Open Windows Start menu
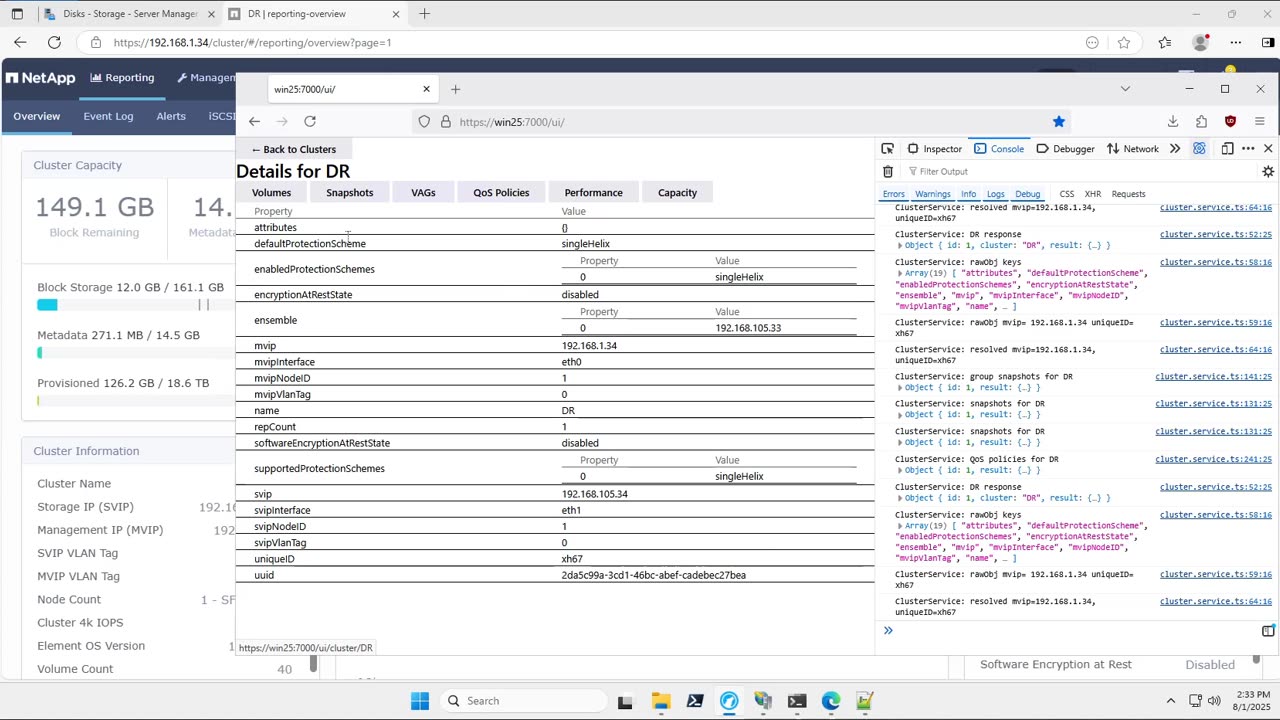 point(420,701)
